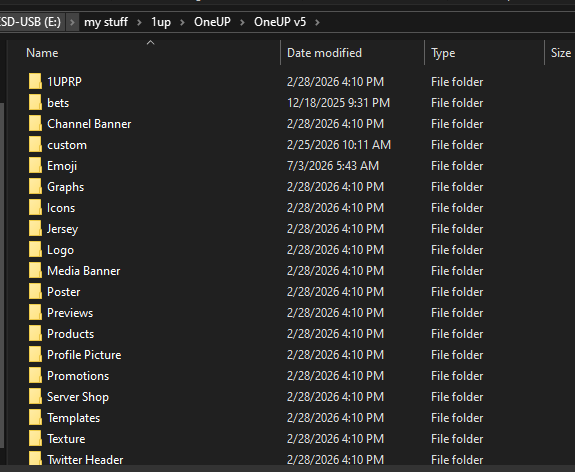Navigate to OneUP breadcrumb
This screenshot has height=472, width=575.
point(212,22)
